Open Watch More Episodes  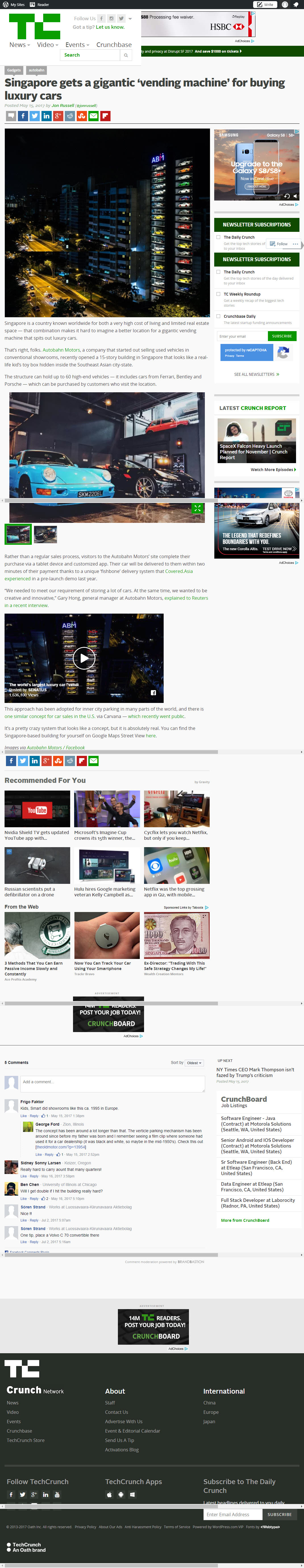(273, 470)
